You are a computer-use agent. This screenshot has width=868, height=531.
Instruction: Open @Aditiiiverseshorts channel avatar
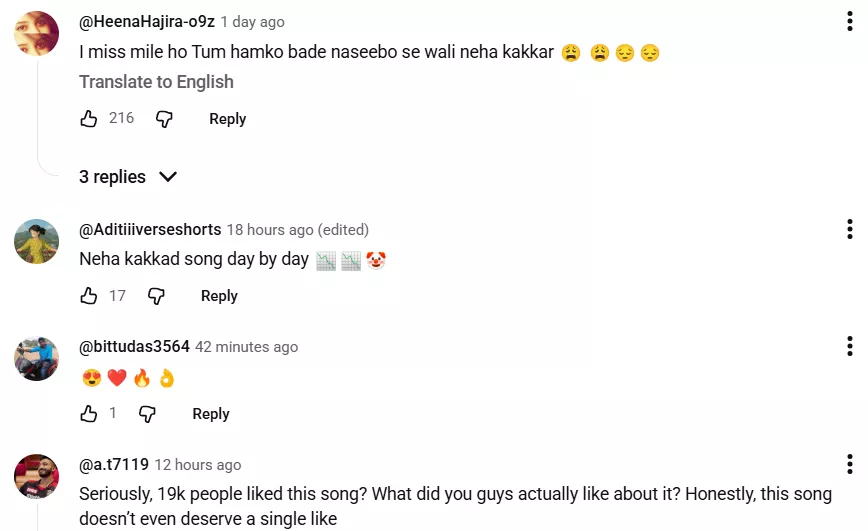36,241
